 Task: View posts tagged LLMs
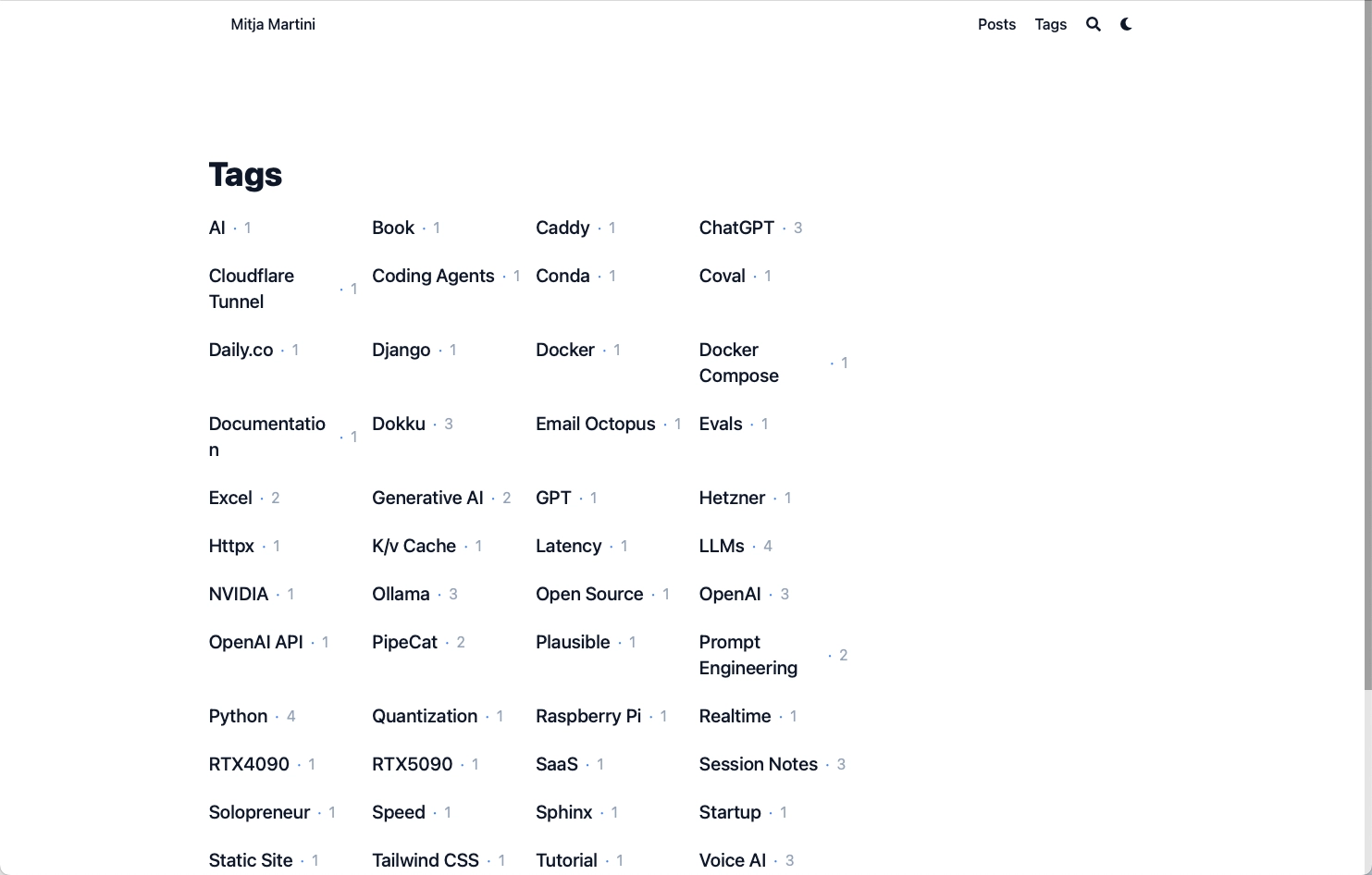pyautogui.click(x=722, y=546)
